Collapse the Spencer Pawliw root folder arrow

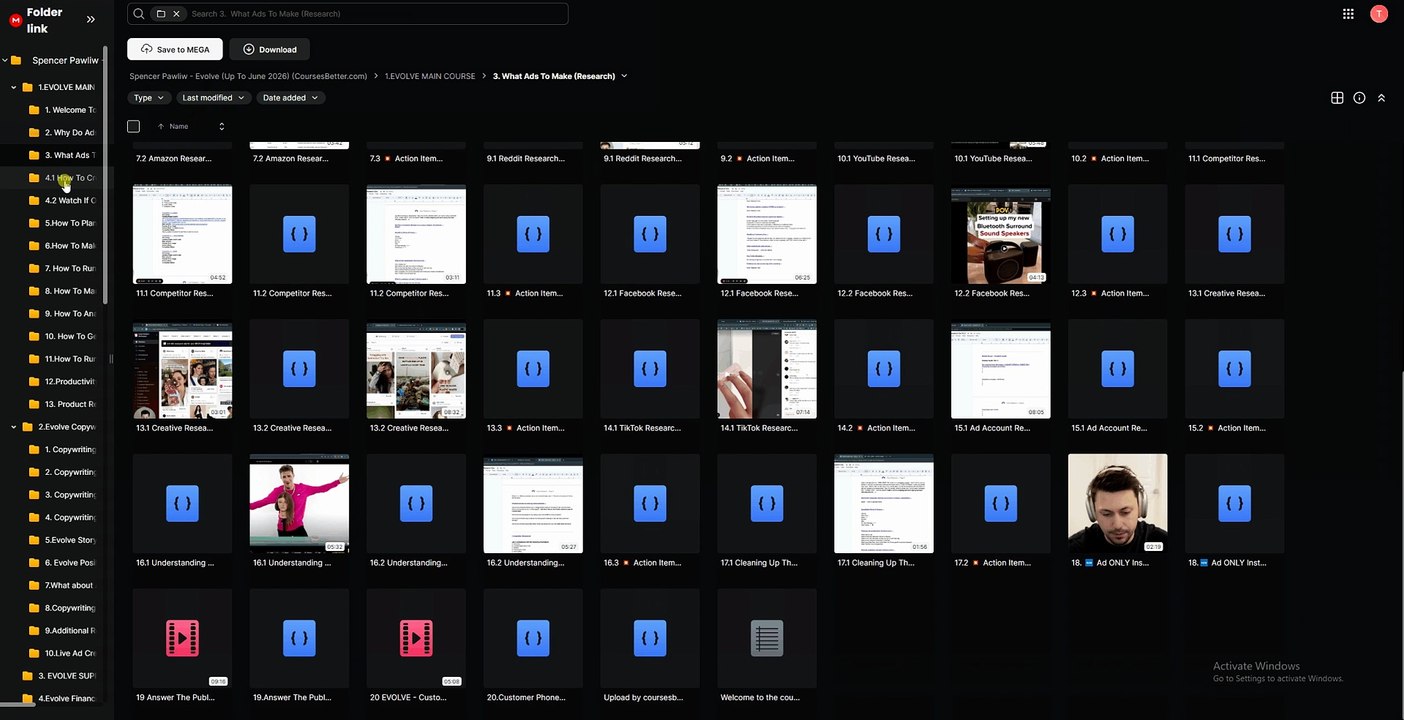(x=4, y=61)
